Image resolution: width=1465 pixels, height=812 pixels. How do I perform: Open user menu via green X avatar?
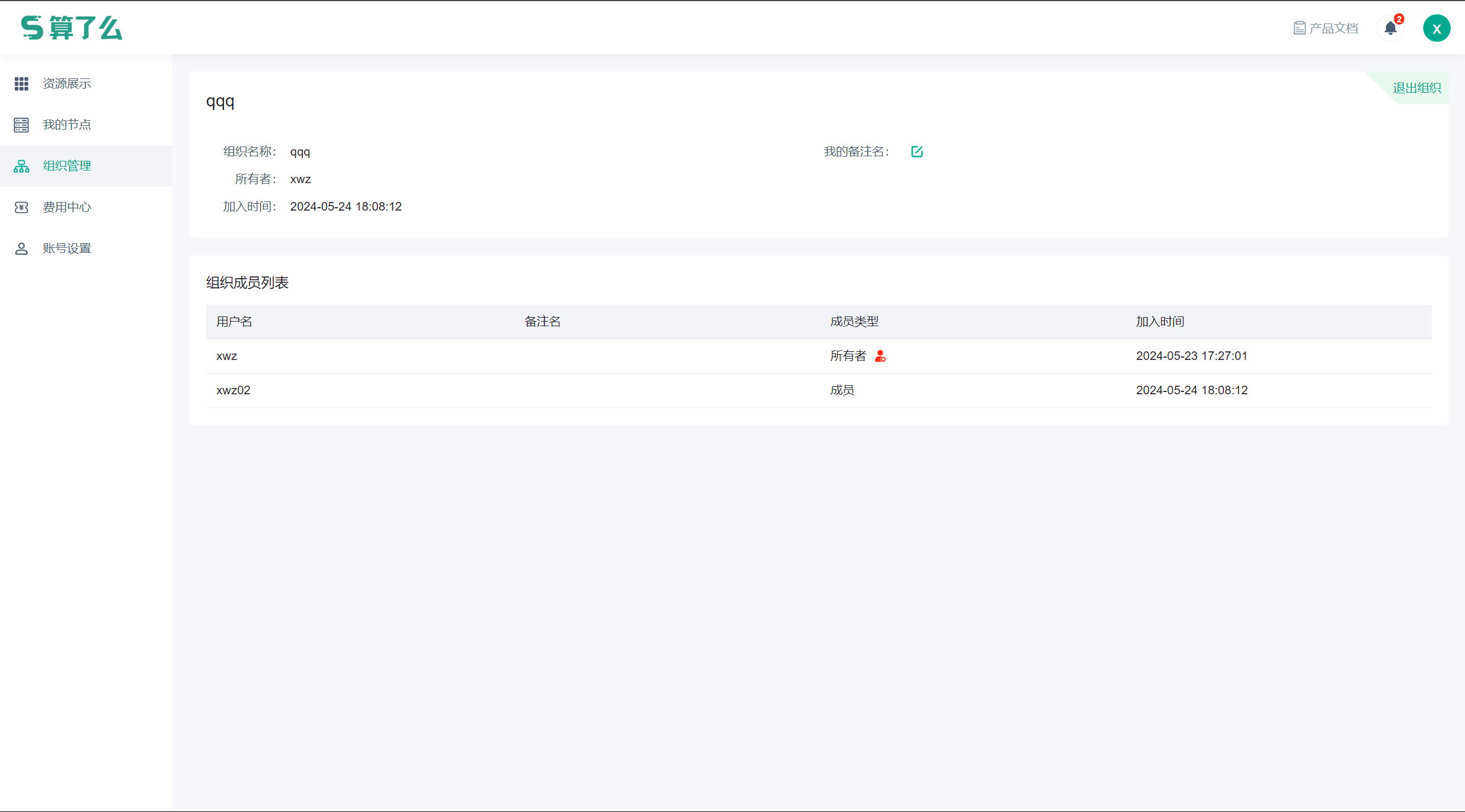(1436, 29)
